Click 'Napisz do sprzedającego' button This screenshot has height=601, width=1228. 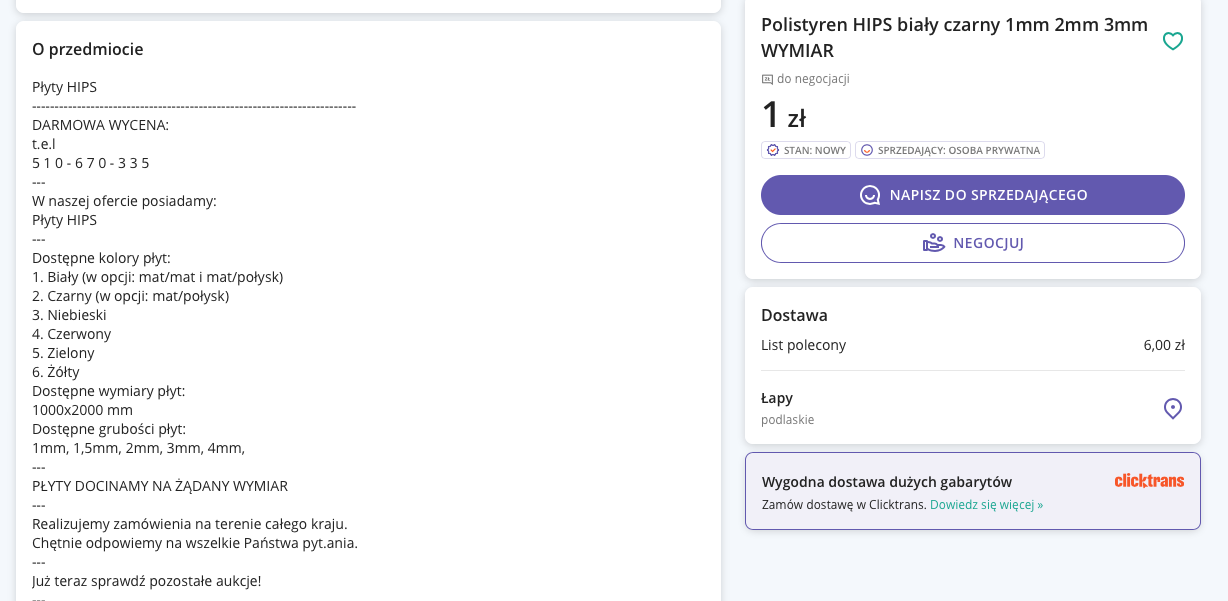[973, 195]
